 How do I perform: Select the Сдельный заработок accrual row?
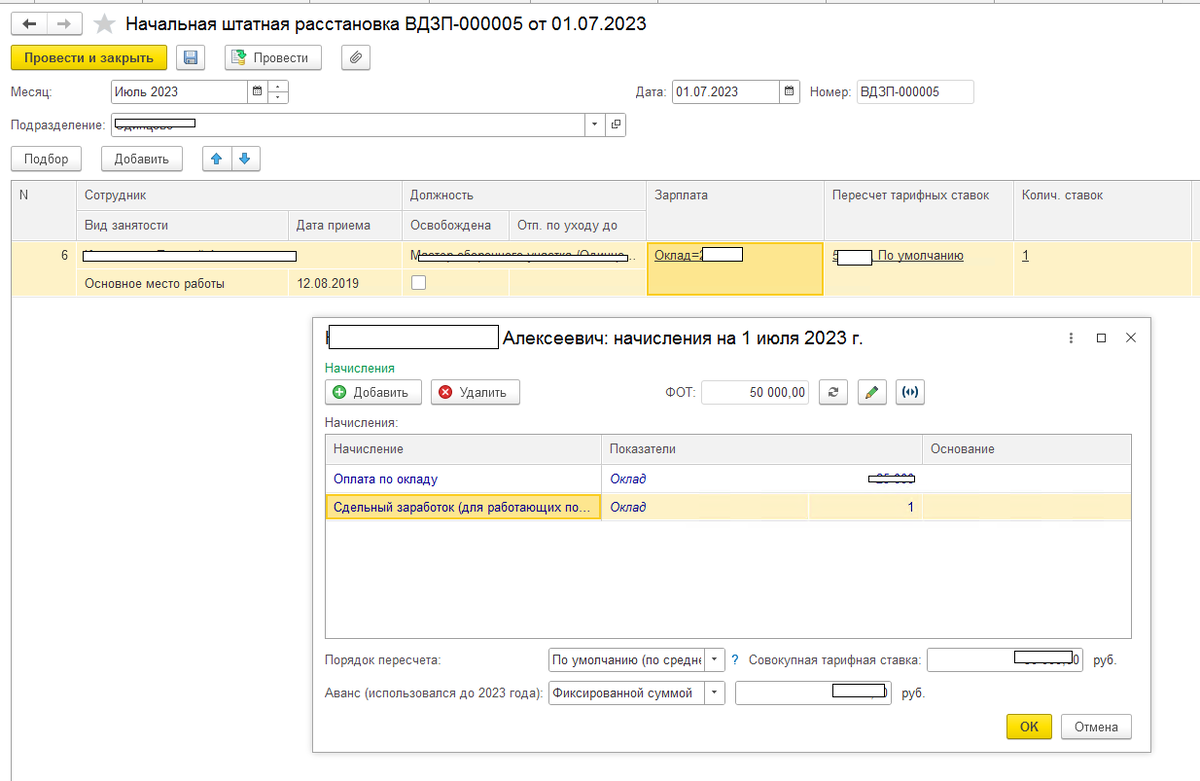[x=728, y=507]
